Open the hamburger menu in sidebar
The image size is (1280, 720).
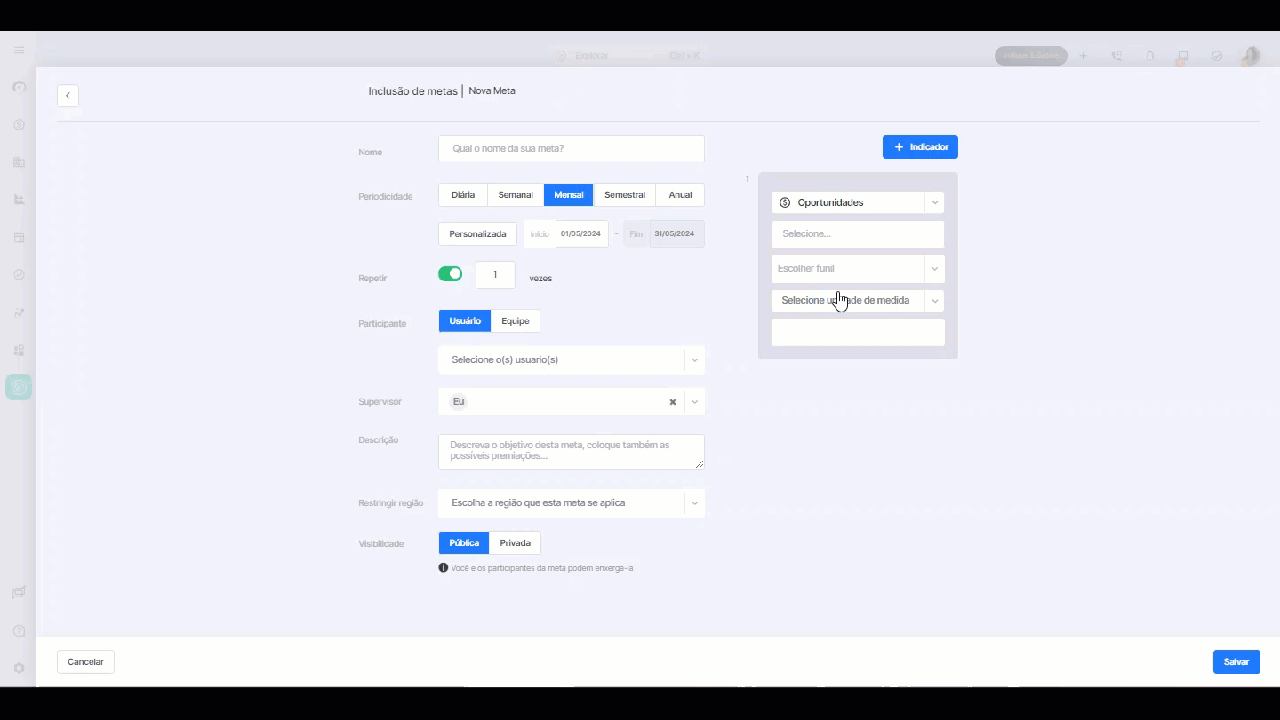[18, 50]
